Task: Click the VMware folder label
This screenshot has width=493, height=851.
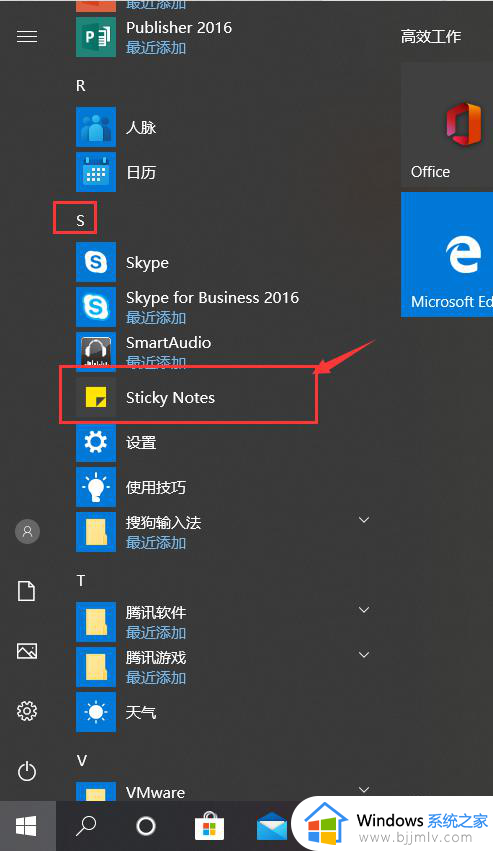Action: pos(155,792)
